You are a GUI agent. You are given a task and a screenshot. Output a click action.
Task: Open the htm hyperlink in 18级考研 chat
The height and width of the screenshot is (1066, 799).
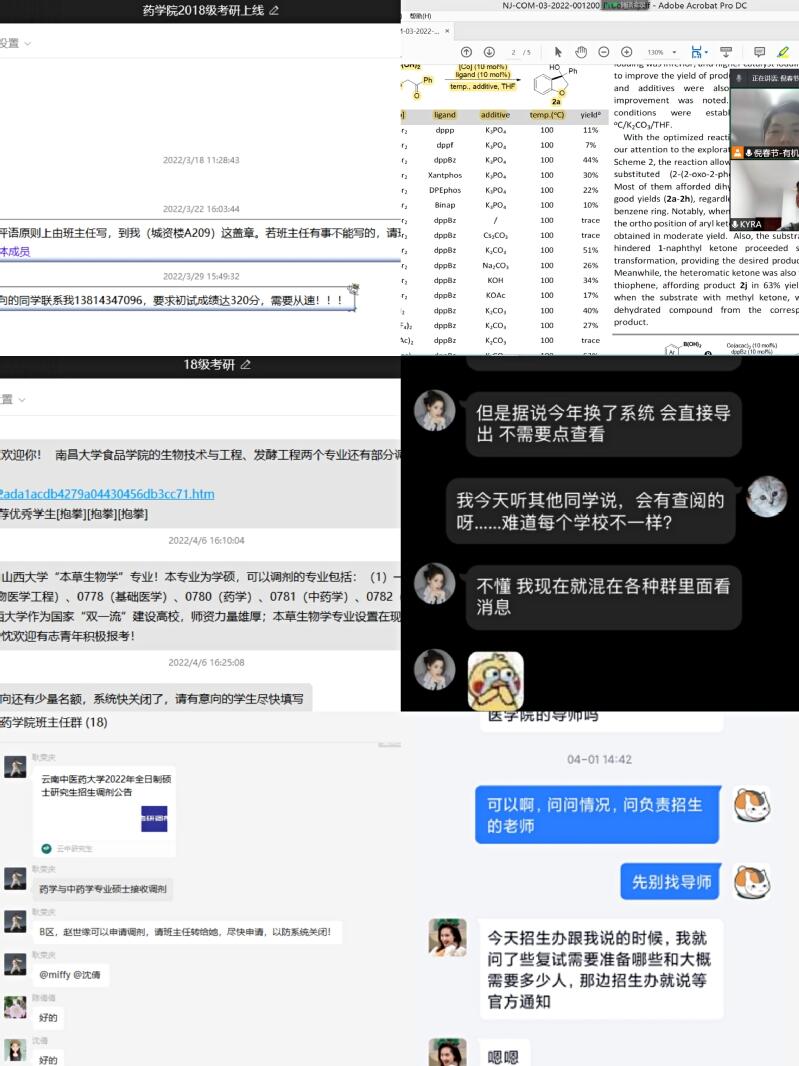(x=106, y=494)
